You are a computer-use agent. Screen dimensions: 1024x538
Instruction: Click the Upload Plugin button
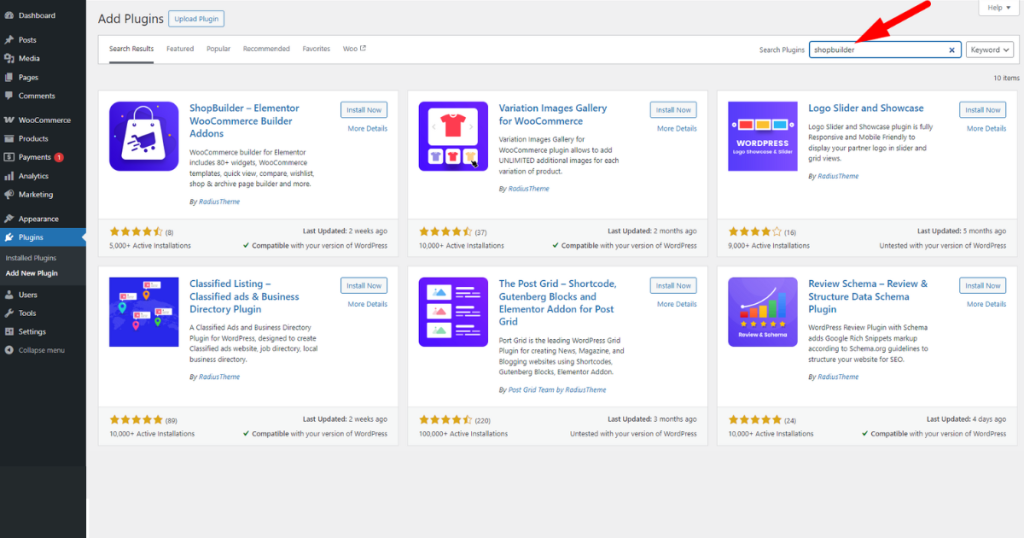tap(197, 19)
